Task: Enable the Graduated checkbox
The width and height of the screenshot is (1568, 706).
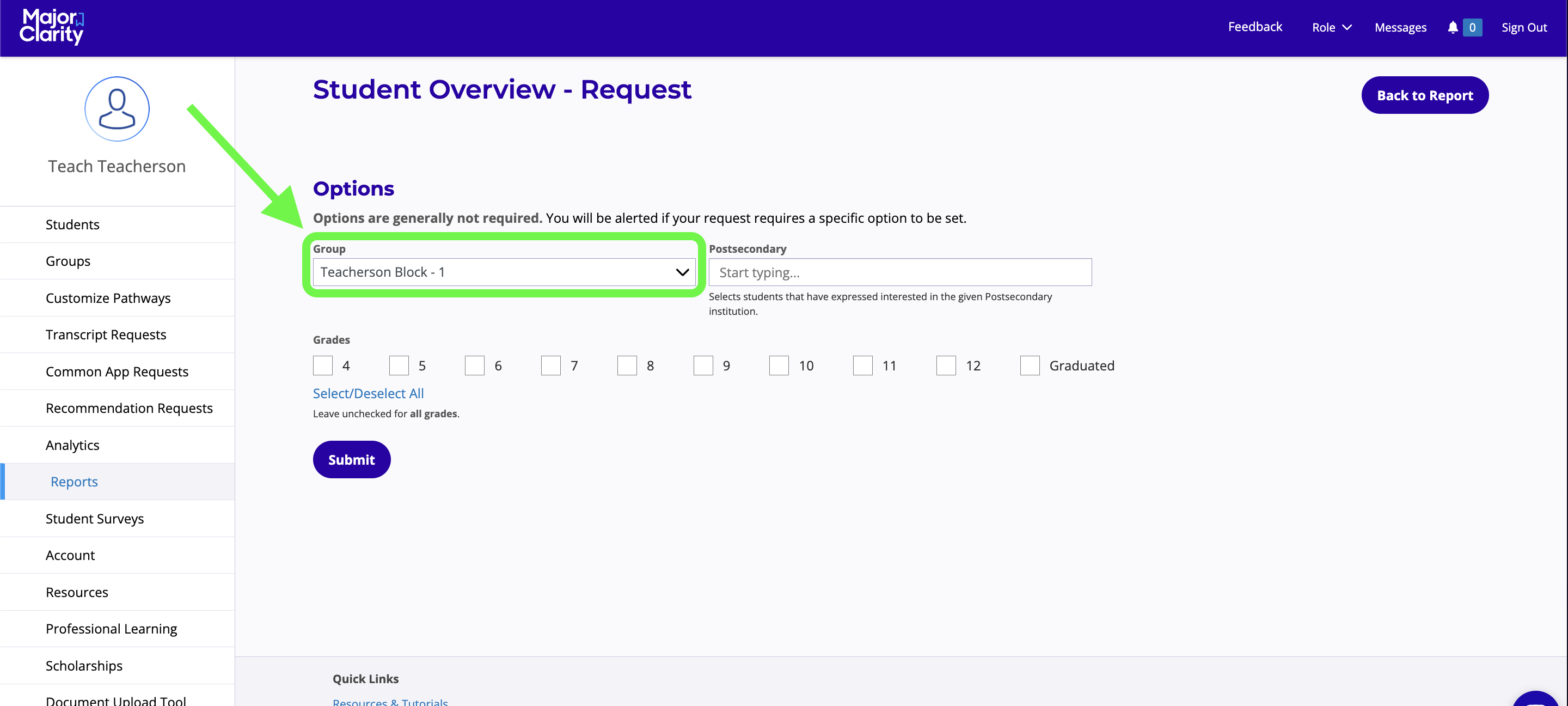Action: pos(1030,366)
